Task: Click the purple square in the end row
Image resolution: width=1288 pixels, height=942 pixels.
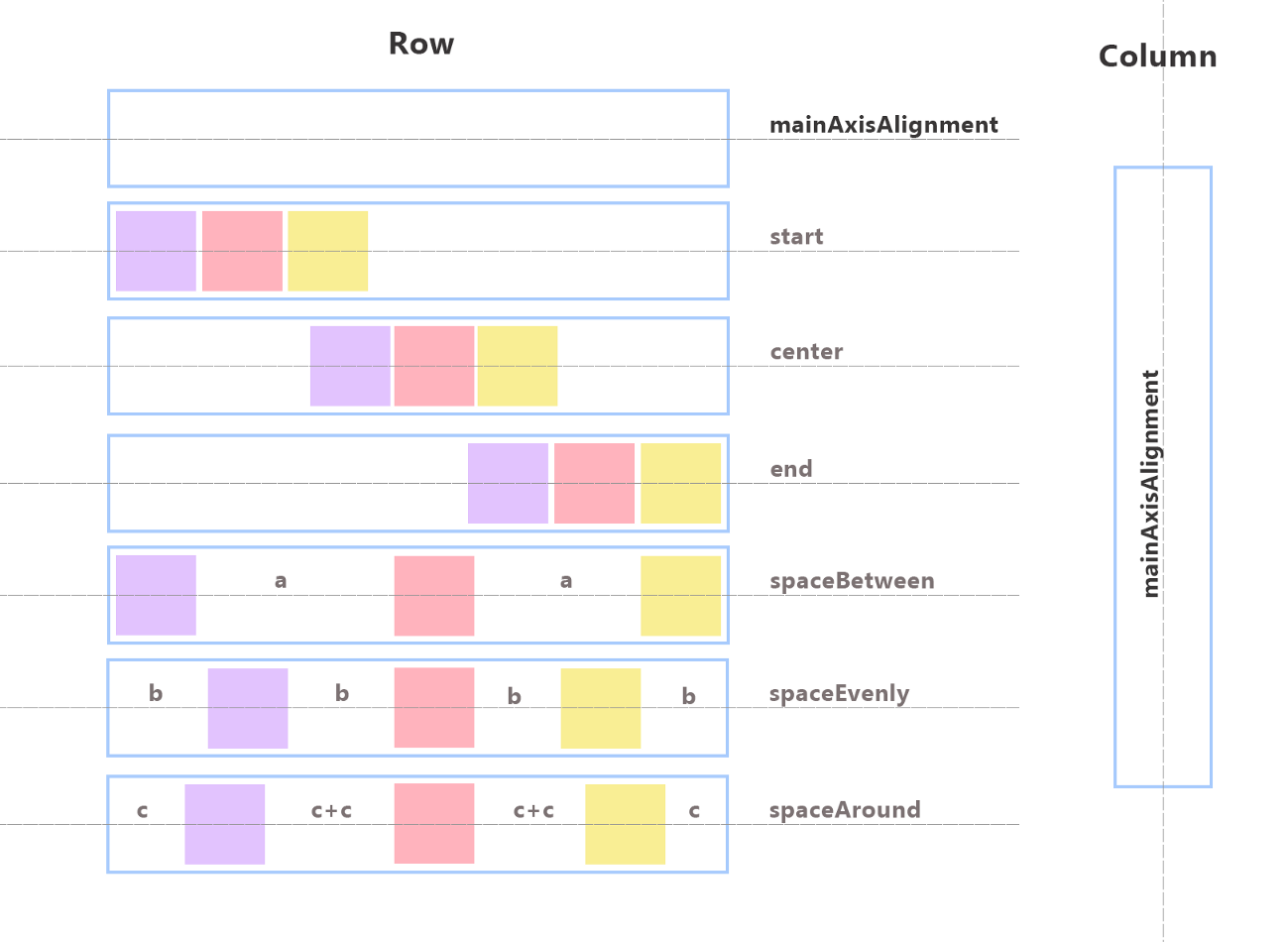Action: point(508,483)
